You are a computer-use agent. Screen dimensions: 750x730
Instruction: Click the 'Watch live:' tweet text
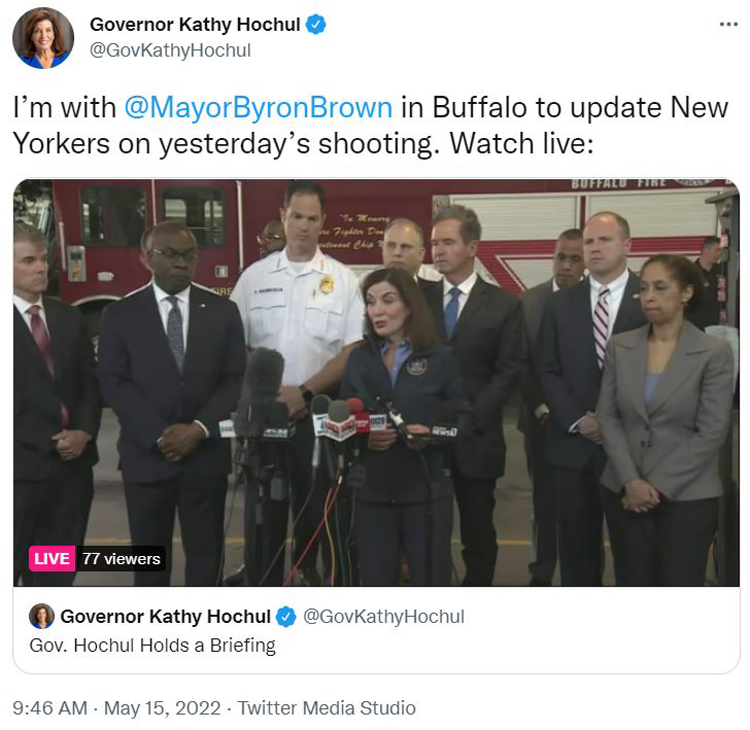pos(521,144)
